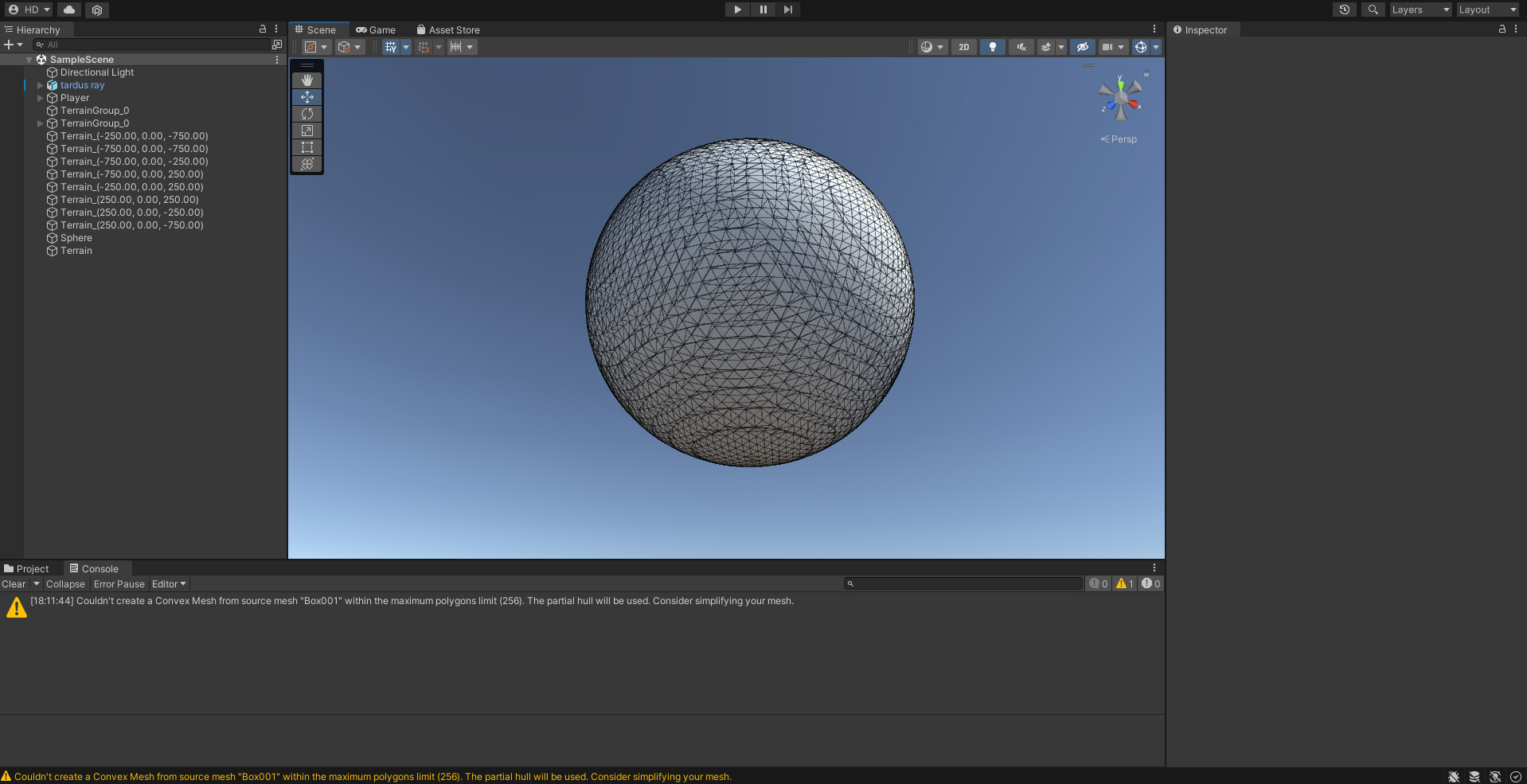1527x784 pixels.
Task: Clear the console messages
Action: click(14, 584)
